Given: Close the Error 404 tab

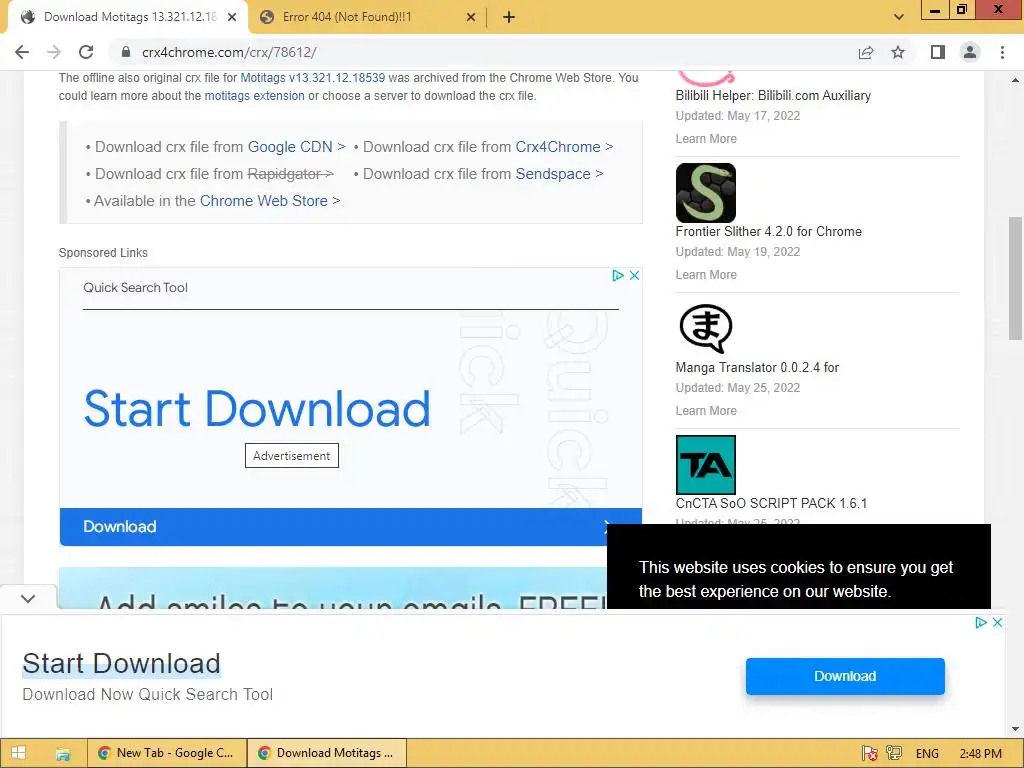Looking at the screenshot, I should click(x=471, y=18).
